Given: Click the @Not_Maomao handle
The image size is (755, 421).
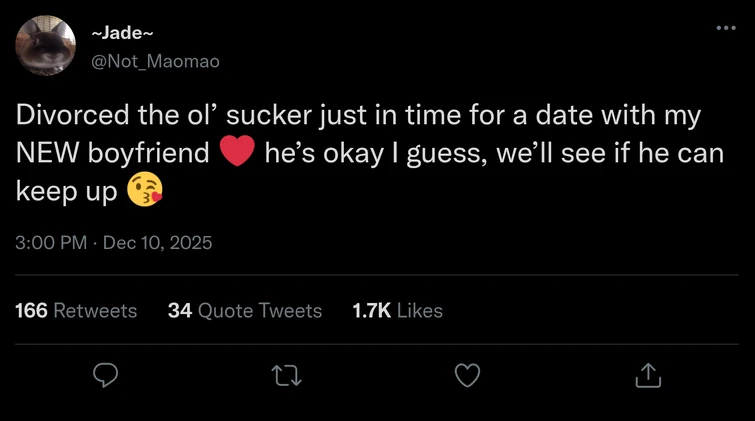Looking at the screenshot, I should pos(155,61).
